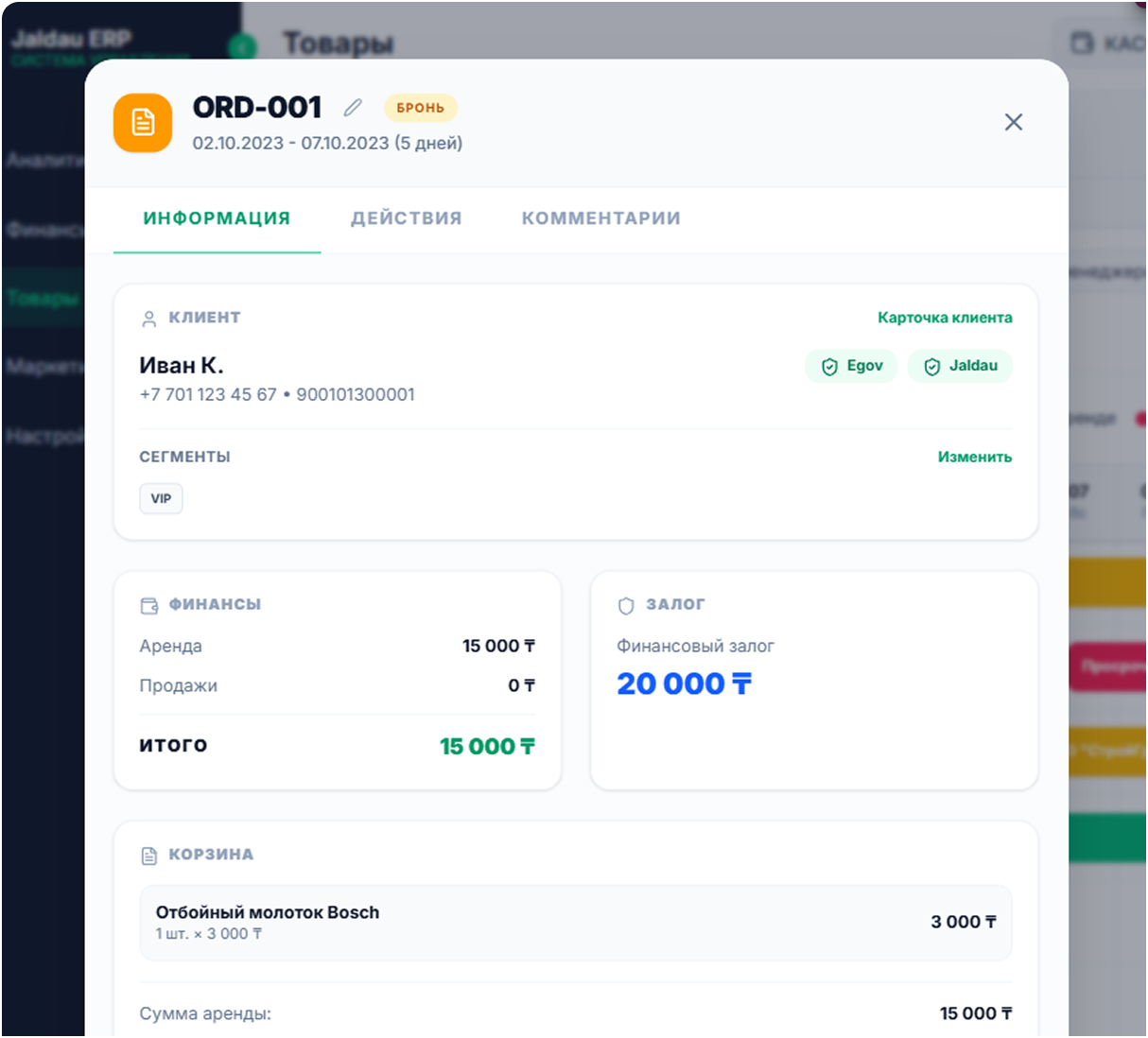
Task: Open the Карточка клиента link
Action: tap(945, 318)
